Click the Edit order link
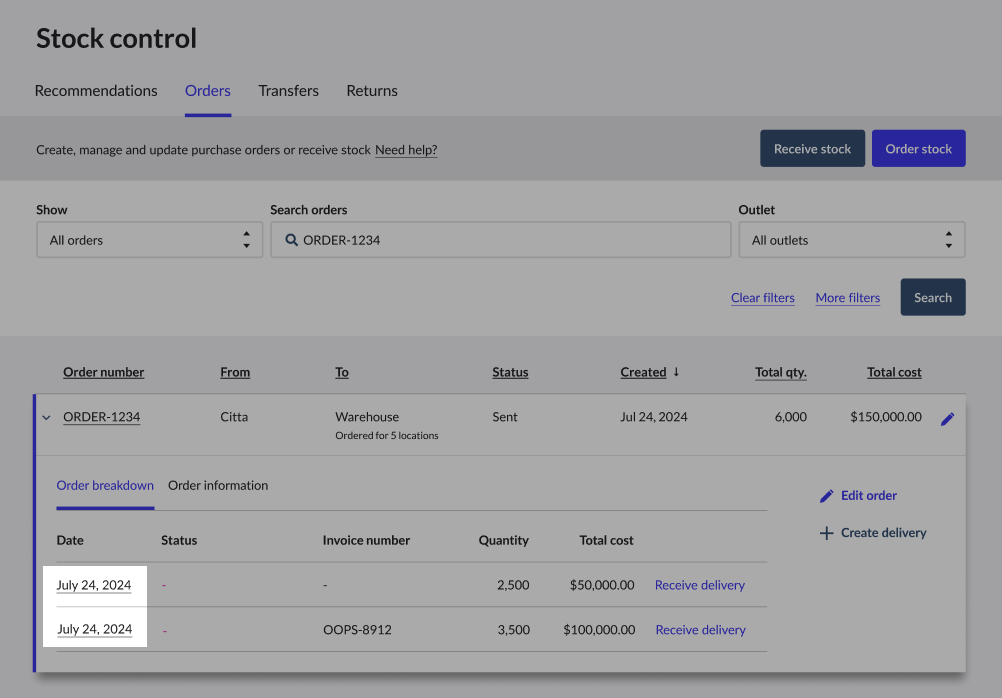The height and width of the screenshot is (698, 1002). click(858, 495)
